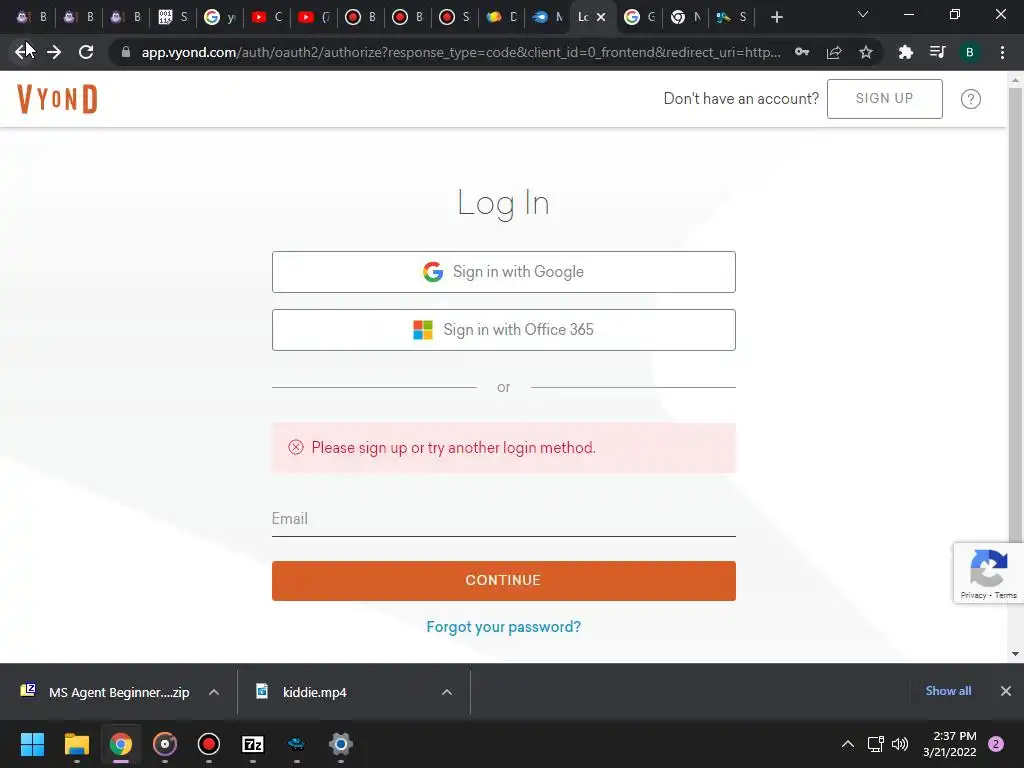This screenshot has height=768, width=1024.
Task: Close the downloads bar
Action: point(1006,691)
